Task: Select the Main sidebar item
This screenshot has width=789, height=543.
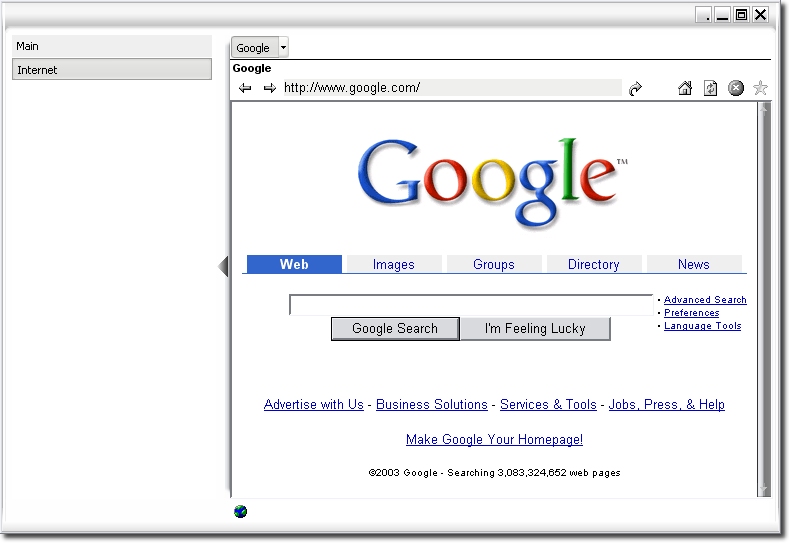Action: [x=112, y=46]
